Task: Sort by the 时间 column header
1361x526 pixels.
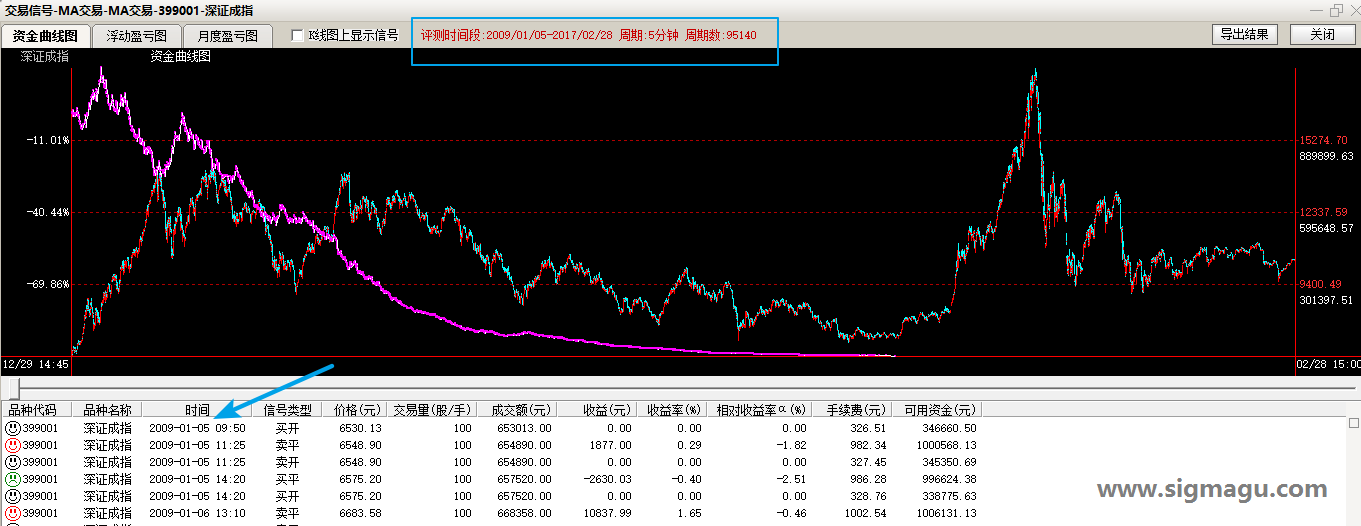Action: point(197,410)
